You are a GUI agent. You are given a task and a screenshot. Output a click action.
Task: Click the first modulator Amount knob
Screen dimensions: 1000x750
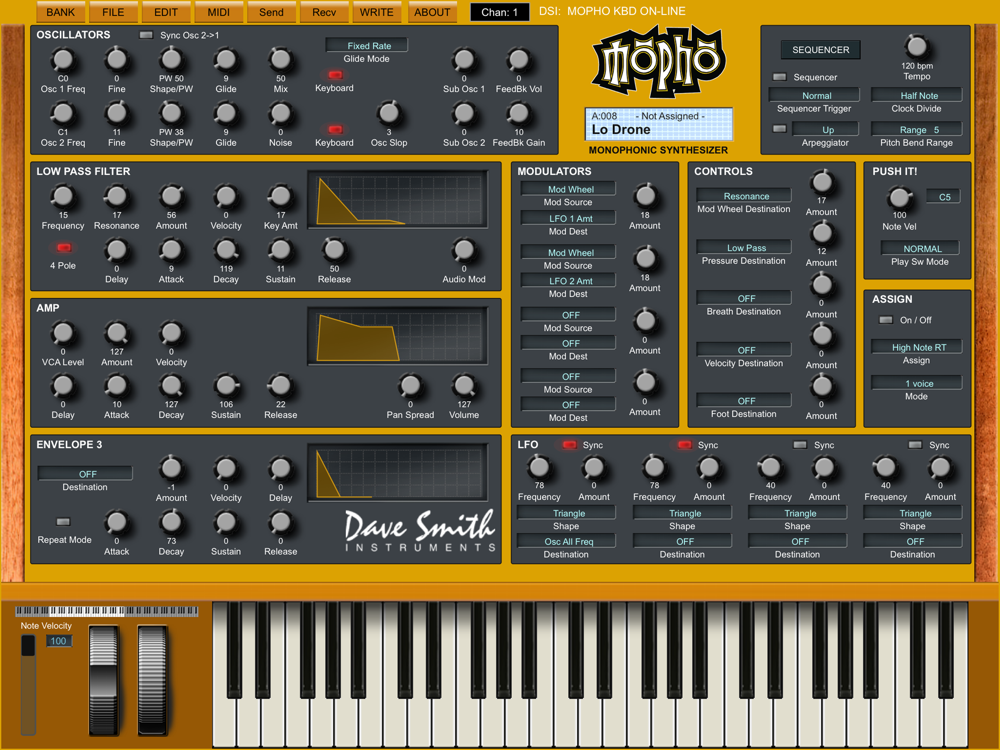pyautogui.click(x=645, y=196)
